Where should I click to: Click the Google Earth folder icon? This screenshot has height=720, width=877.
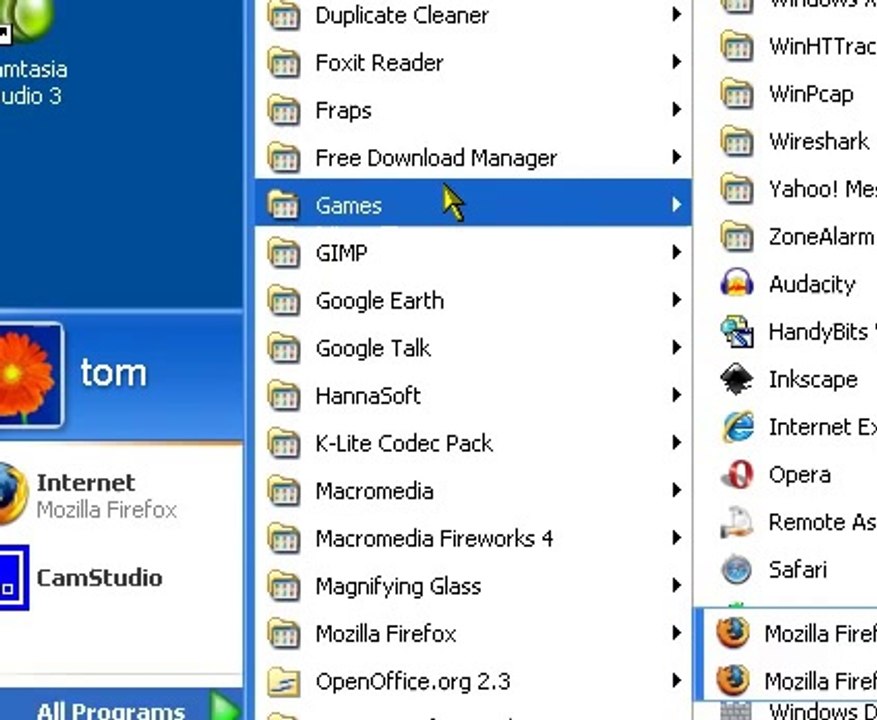tap(284, 300)
